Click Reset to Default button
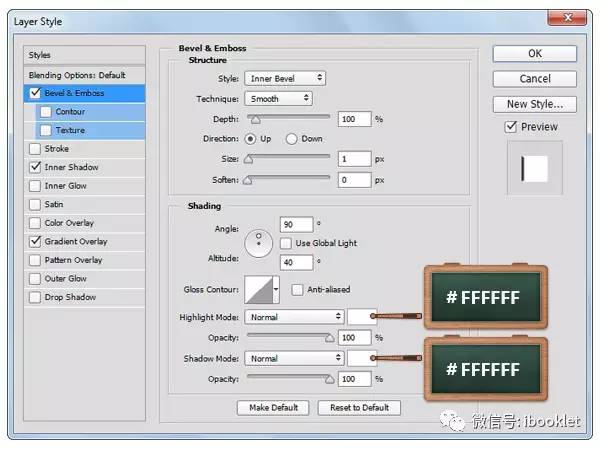This screenshot has height=449, width=600. point(359,408)
